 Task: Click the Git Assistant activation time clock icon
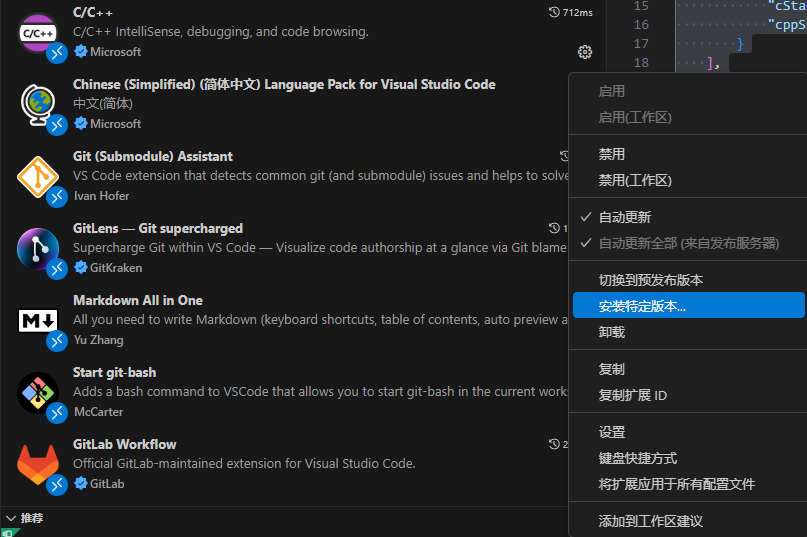click(564, 155)
